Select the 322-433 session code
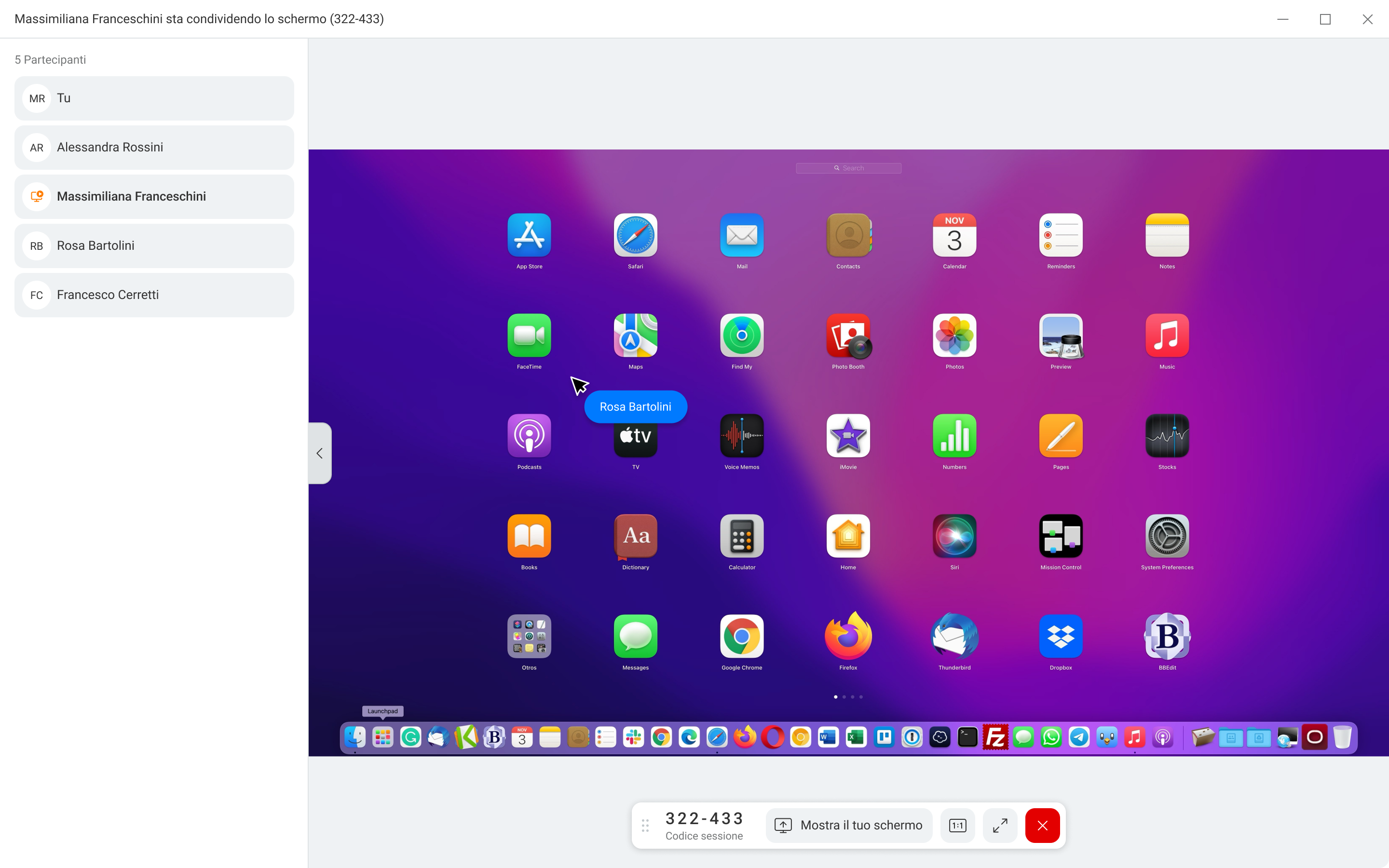 704,818
